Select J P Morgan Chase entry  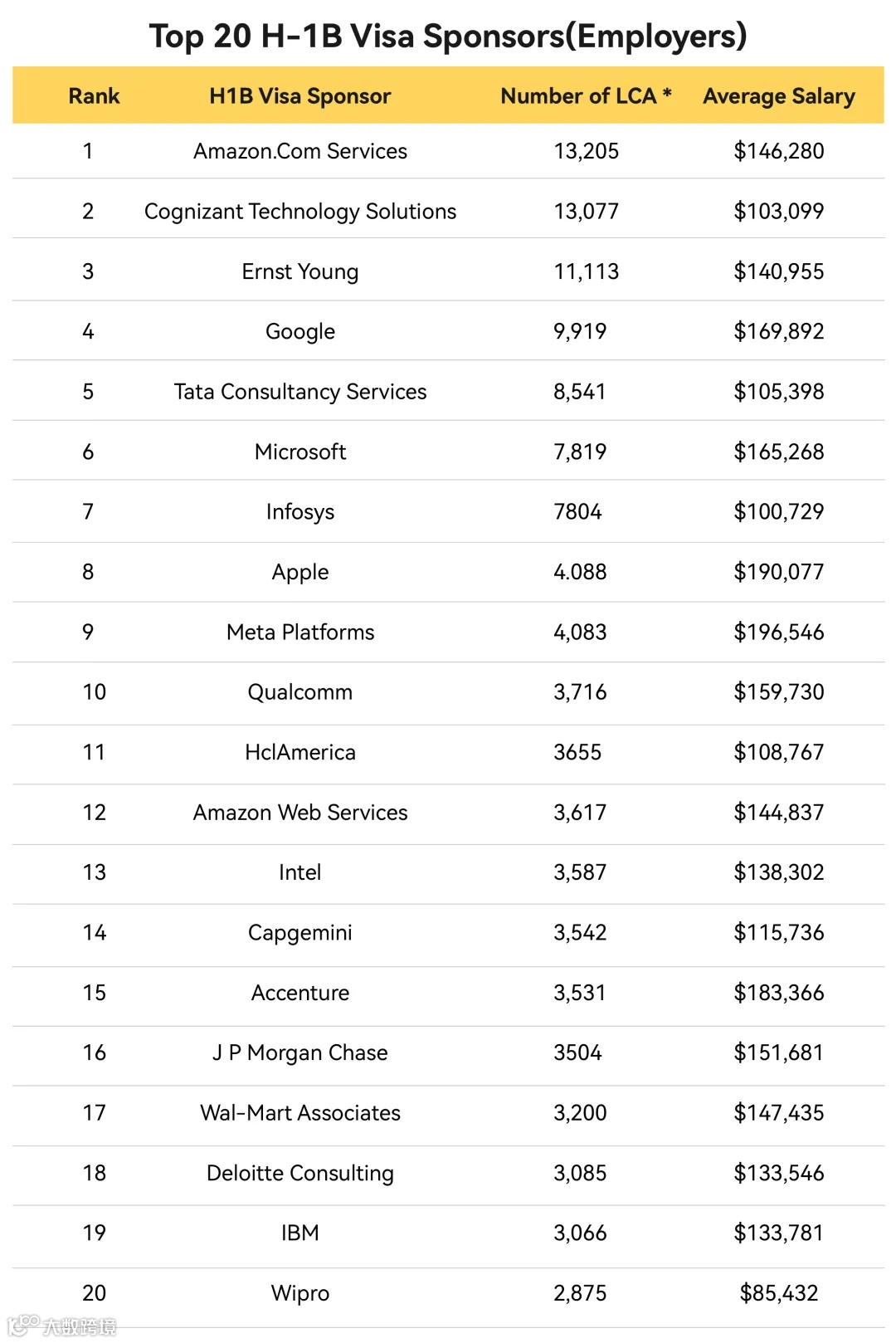[300, 1052]
